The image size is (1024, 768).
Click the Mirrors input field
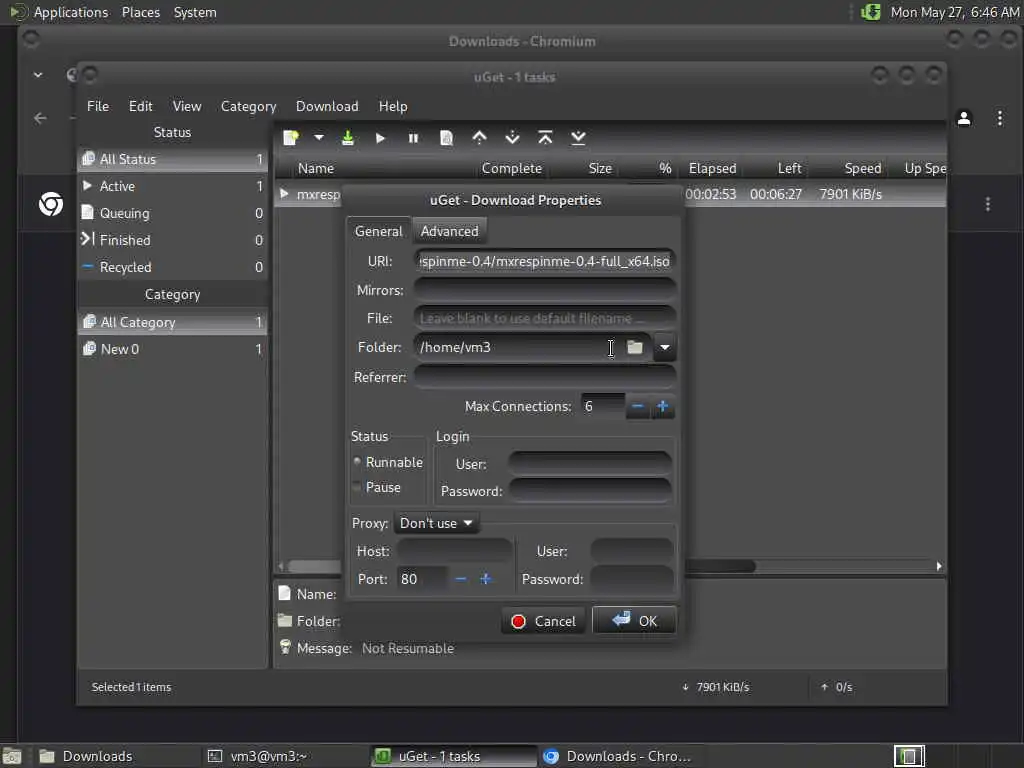[x=545, y=290]
